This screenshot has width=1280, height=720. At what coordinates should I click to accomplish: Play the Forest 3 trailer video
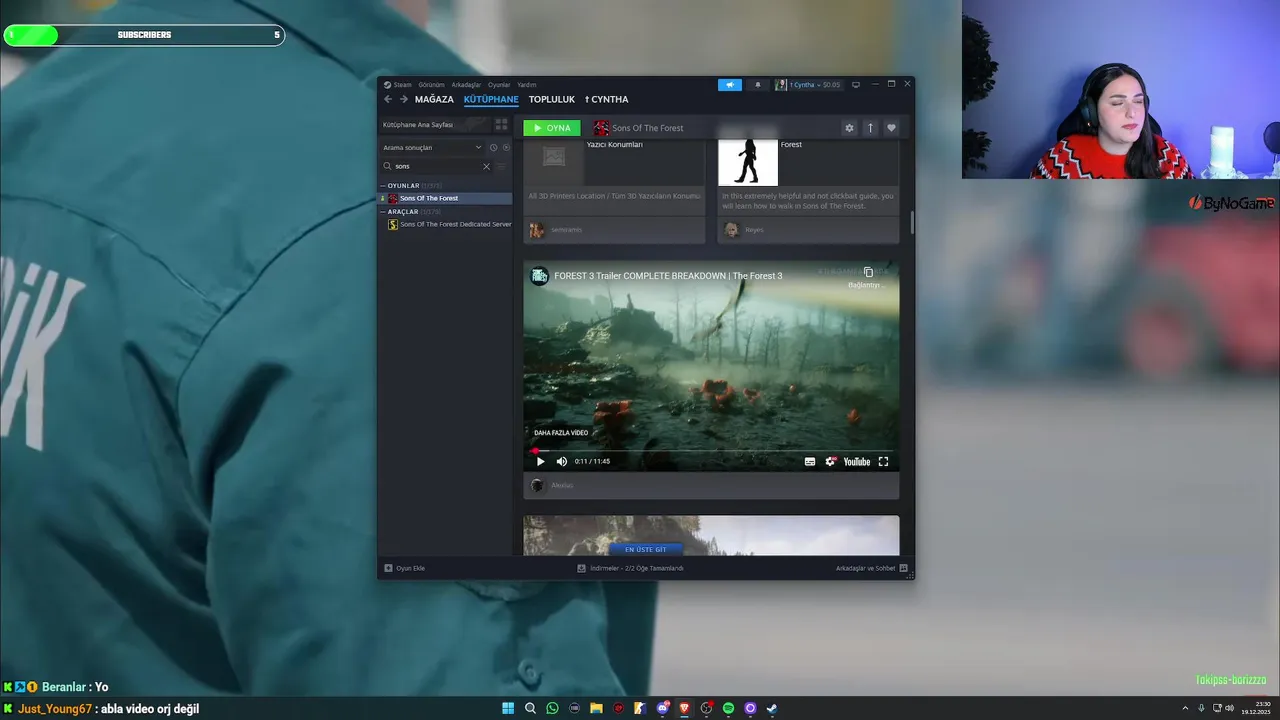click(x=540, y=462)
